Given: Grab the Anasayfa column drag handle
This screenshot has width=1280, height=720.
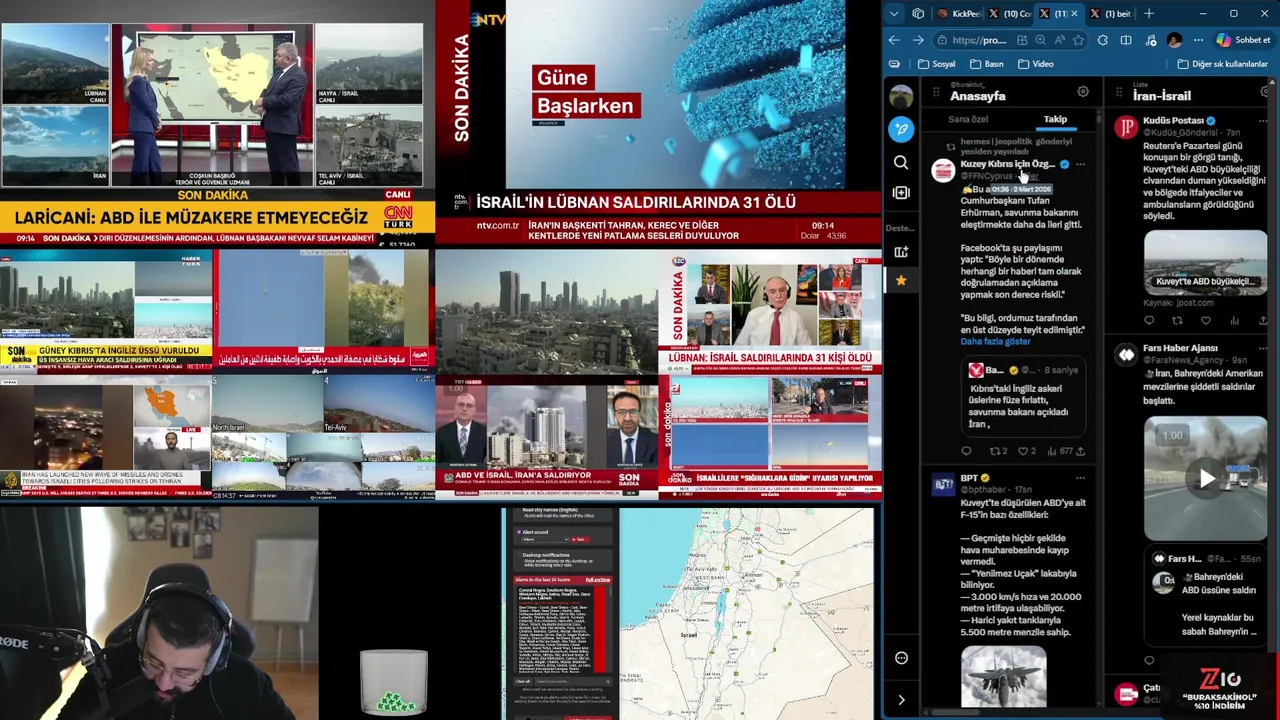Looking at the screenshot, I should point(936,92).
